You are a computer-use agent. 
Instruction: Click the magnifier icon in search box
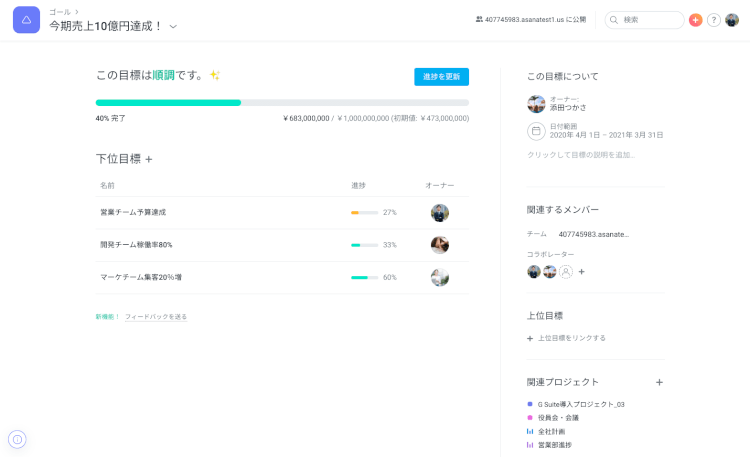614,20
